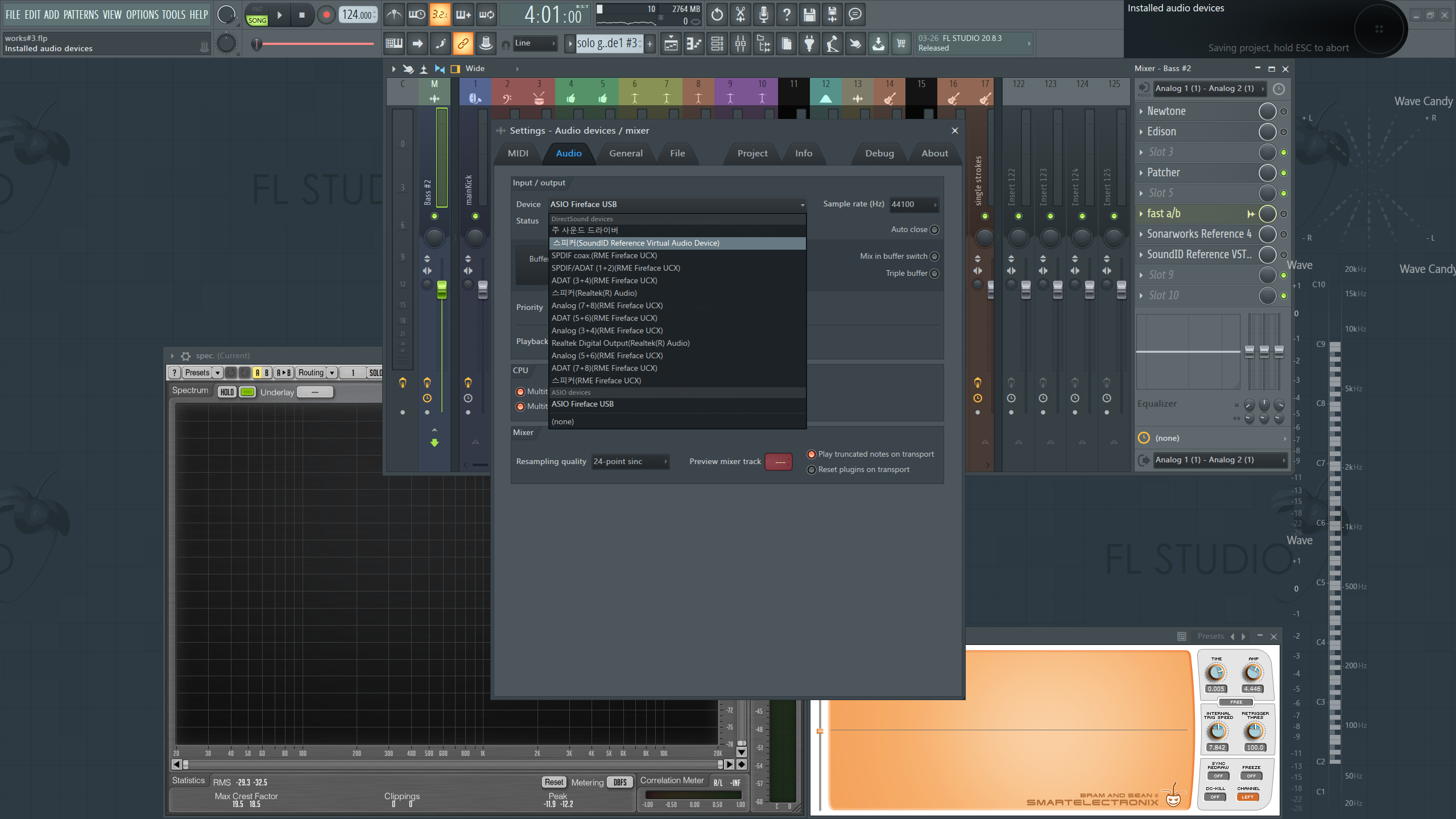1456x819 pixels.
Task: Select Reset plugins on transport
Action: click(812, 470)
